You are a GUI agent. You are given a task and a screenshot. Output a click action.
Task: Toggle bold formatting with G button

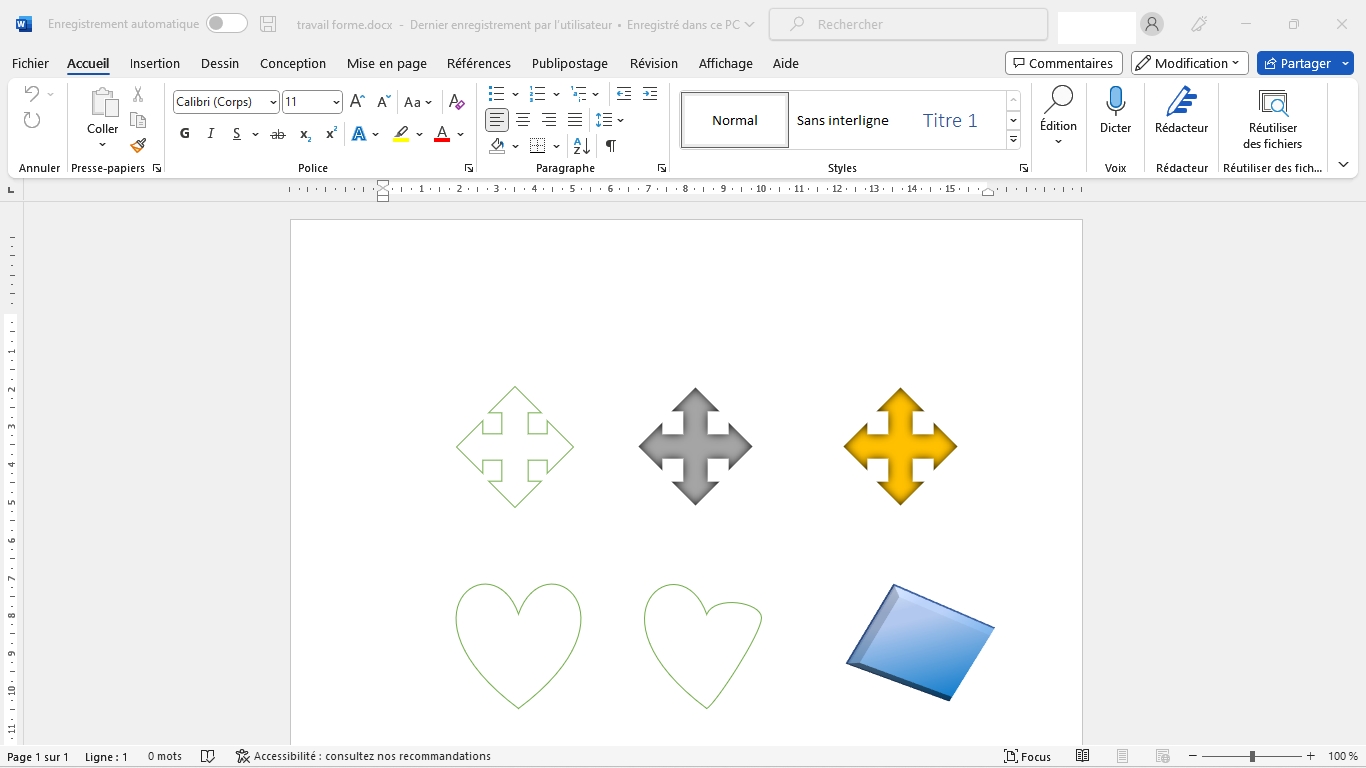tap(185, 134)
